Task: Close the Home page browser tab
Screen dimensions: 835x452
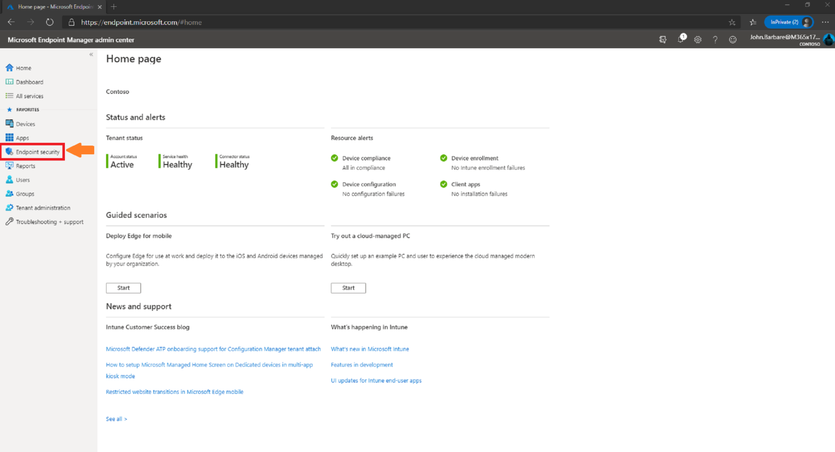Action: click(100, 7)
